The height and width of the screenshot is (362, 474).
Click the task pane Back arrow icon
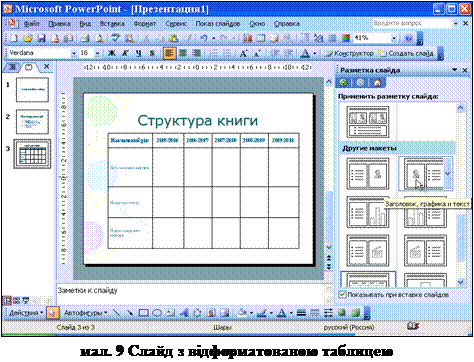[343, 82]
